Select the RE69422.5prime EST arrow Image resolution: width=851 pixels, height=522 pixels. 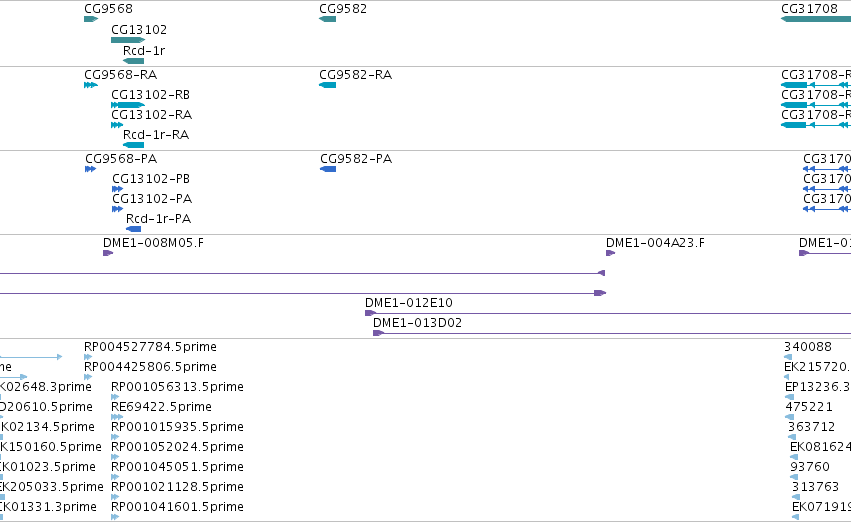117,417
